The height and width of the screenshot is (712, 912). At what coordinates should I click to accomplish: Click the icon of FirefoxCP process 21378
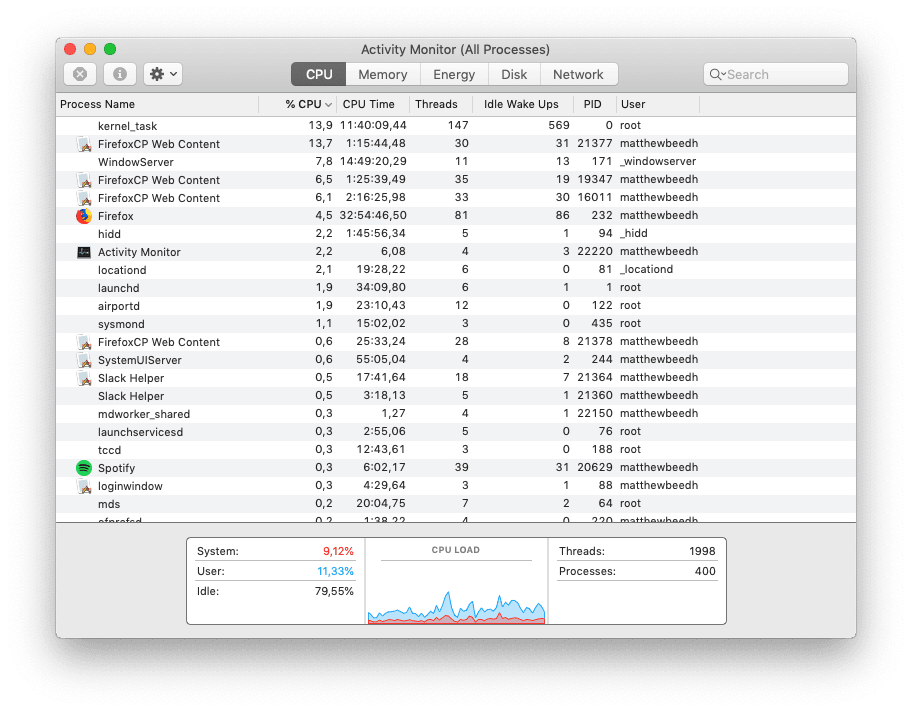pyautogui.click(x=84, y=342)
